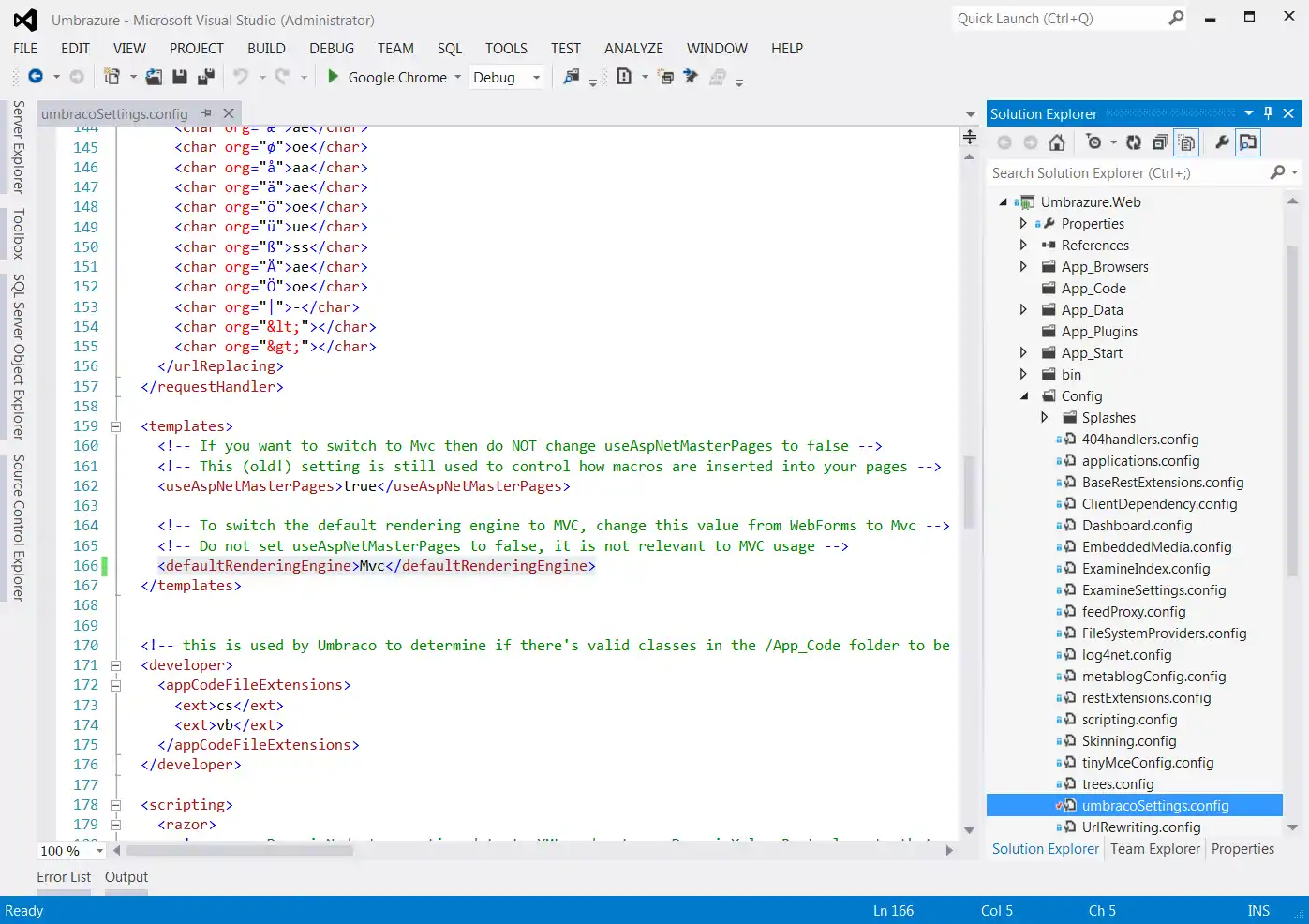Open the BUILD menu
Image resolution: width=1309 pixels, height=924 pixels.
pyautogui.click(x=266, y=49)
